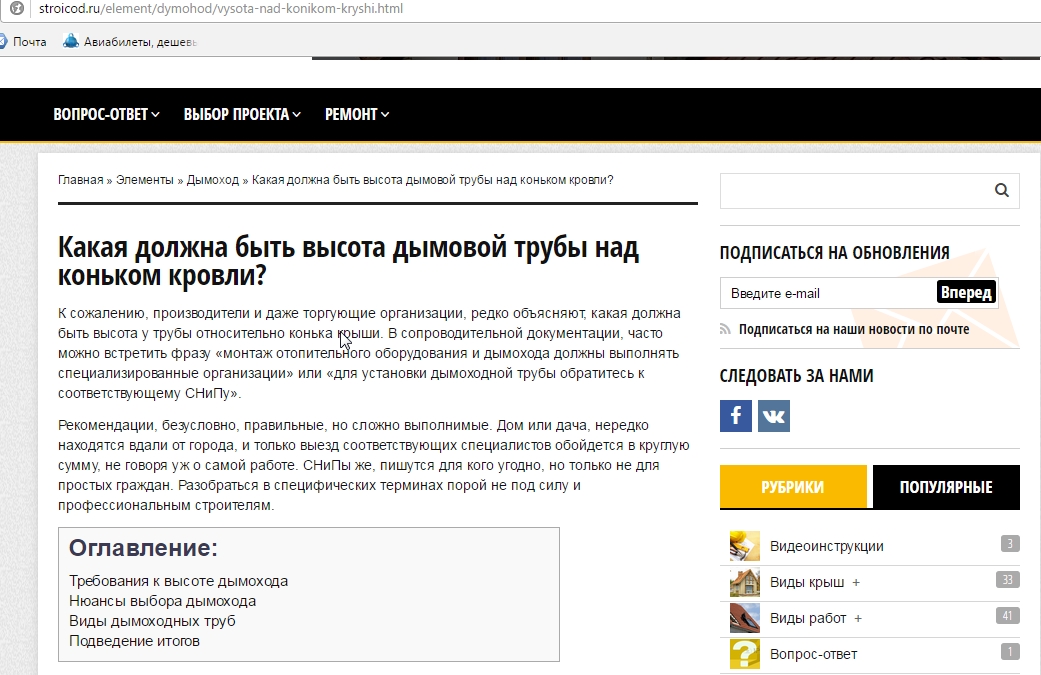Click the Виды работ count badge 41
This screenshot has width=1041, height=675.
point(1008,615)
